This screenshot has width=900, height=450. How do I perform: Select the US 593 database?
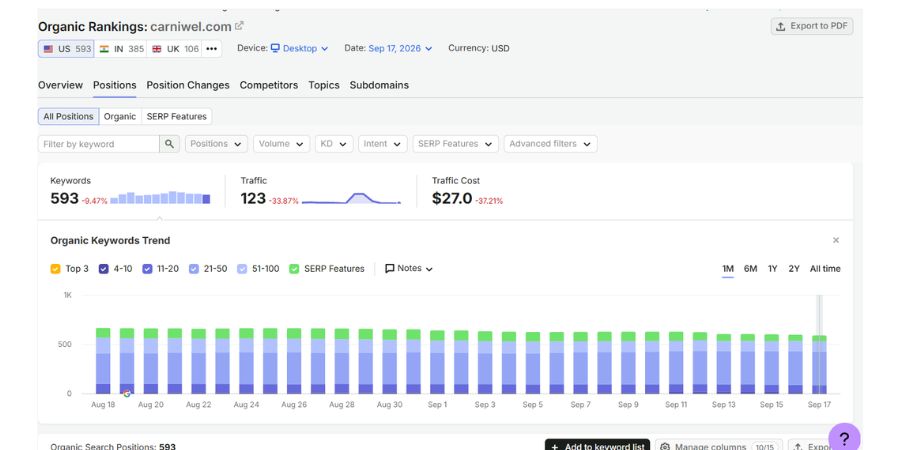point(66,49)
